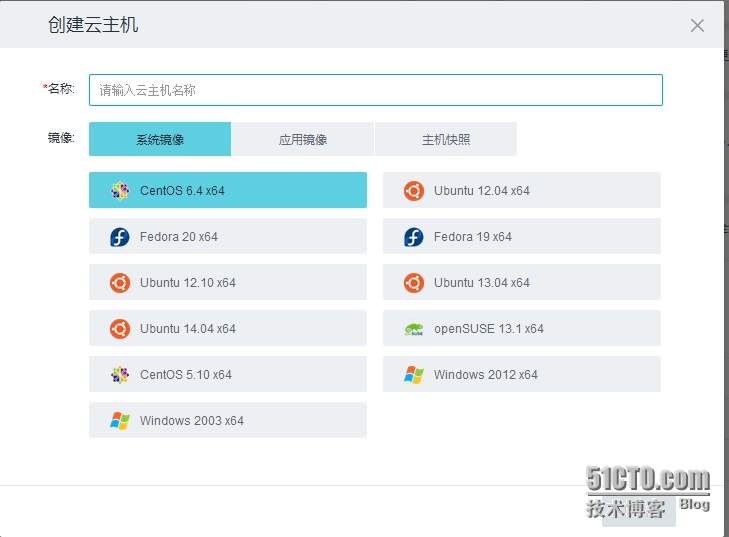Pick the Fedora 20 x64 label
Screen dimensions: 729x537
click(179, 237)
